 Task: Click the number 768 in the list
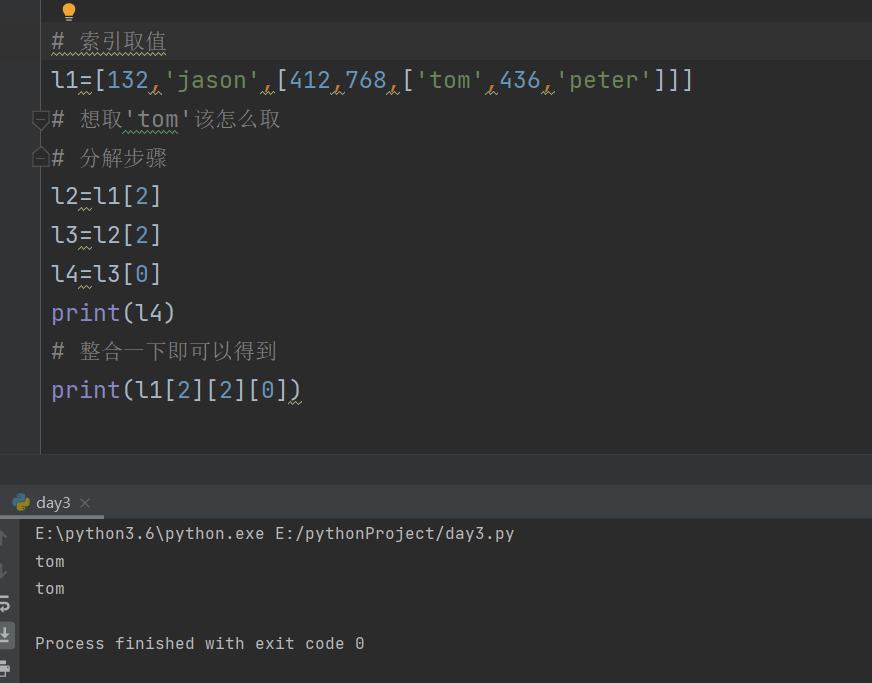tap(366, 81)
